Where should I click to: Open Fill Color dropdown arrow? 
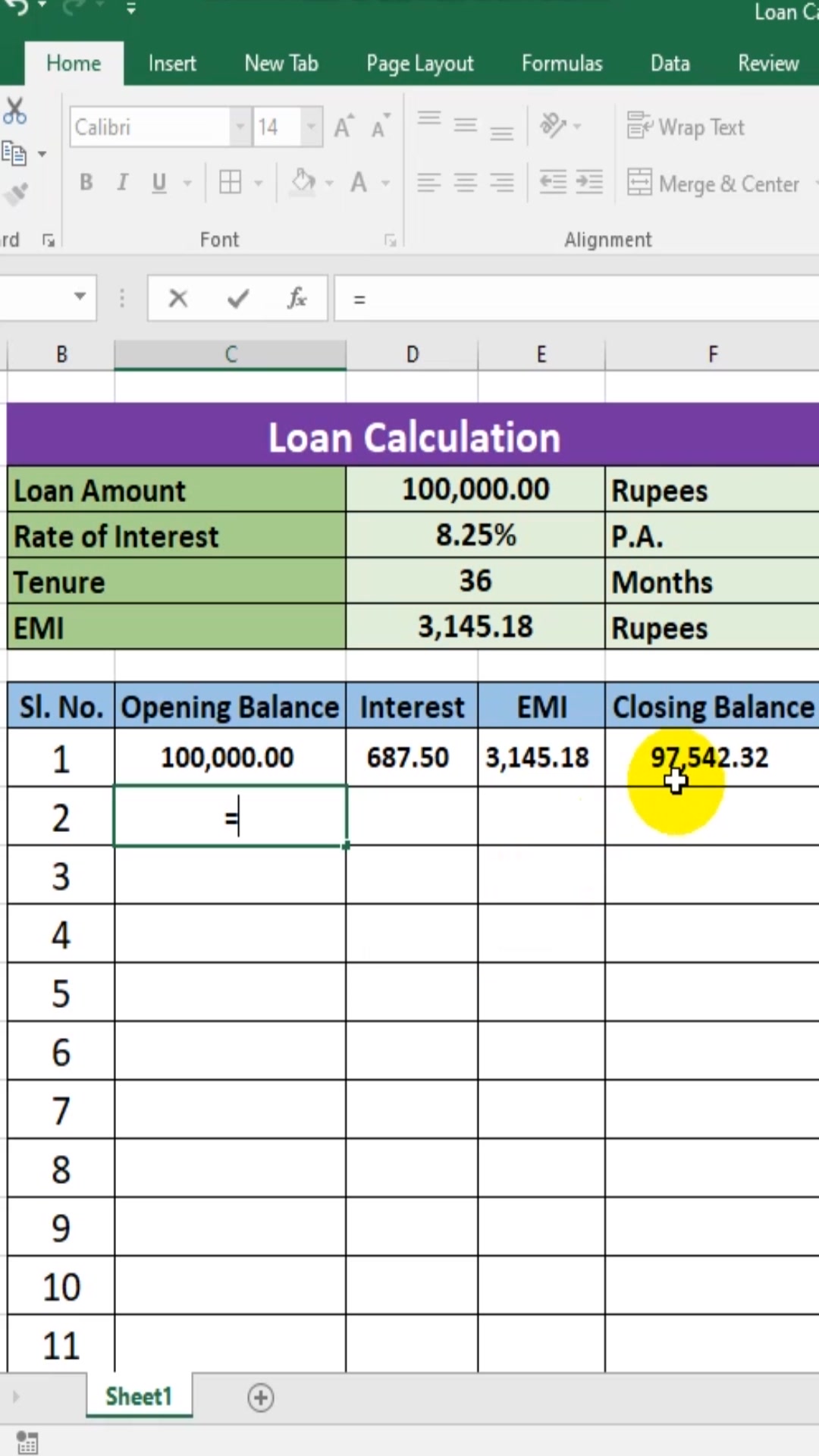pos(329,183)
